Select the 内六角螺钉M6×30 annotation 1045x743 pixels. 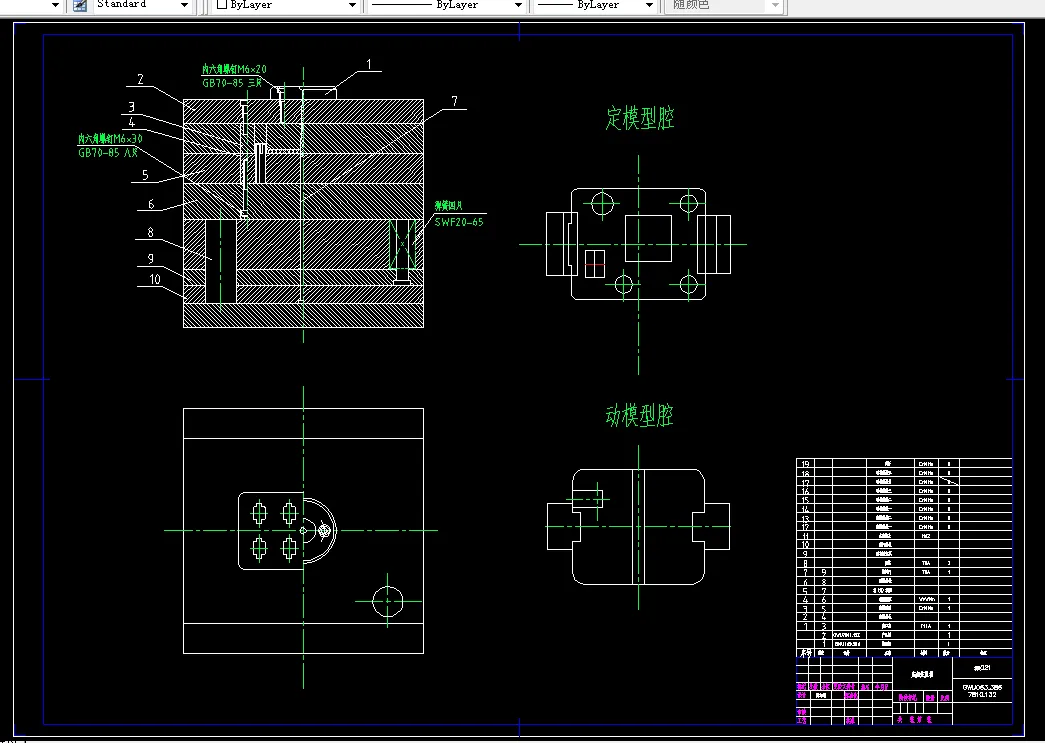(x=110, y=139)
